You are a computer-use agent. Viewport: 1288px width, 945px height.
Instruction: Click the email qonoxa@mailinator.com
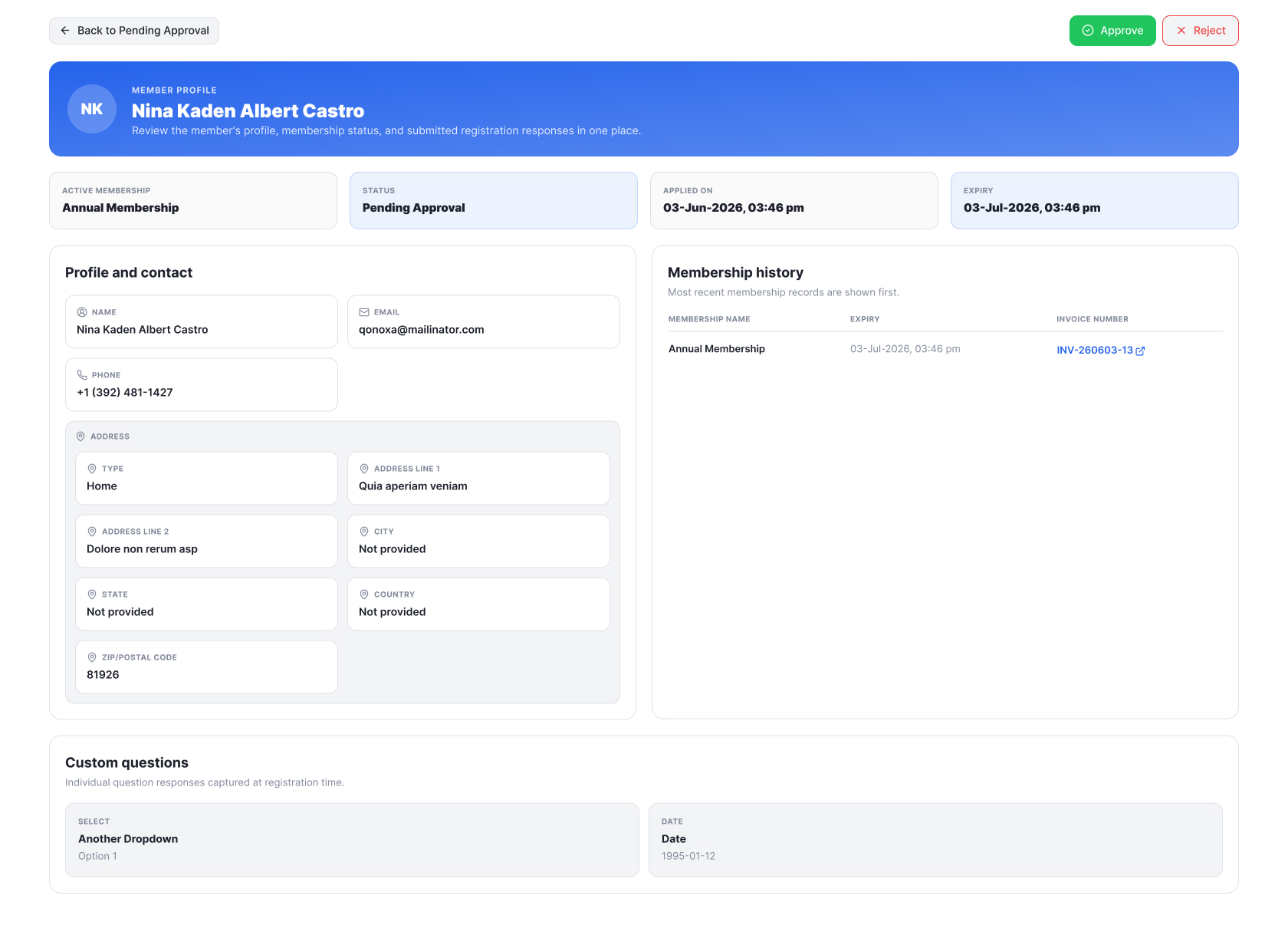tap(422, 330)
